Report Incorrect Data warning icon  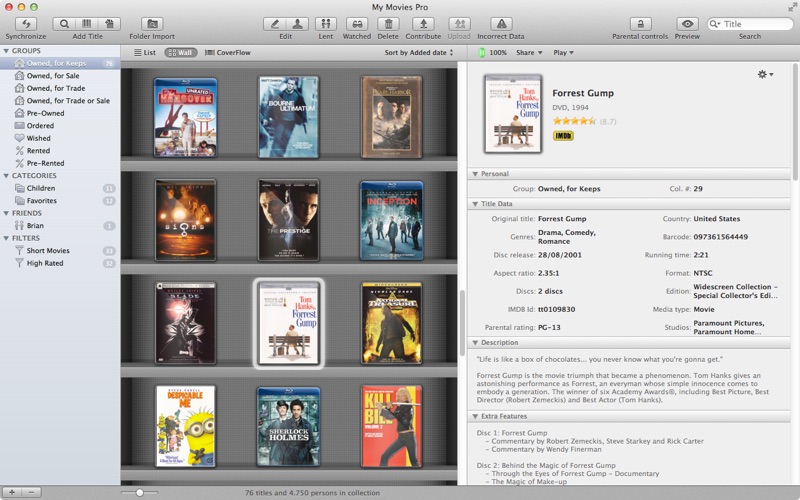(501, 23)
